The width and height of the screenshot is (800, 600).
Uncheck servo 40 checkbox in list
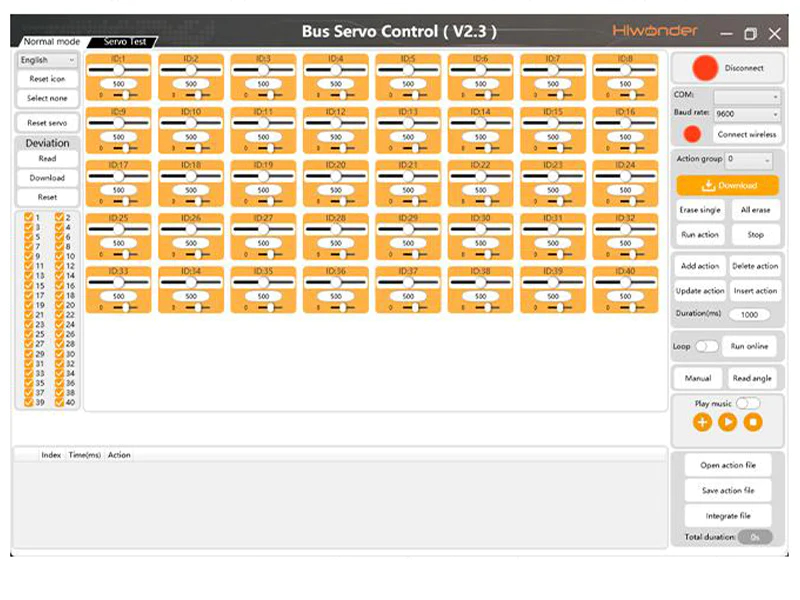pyautogui.click(x=60, y=403)
